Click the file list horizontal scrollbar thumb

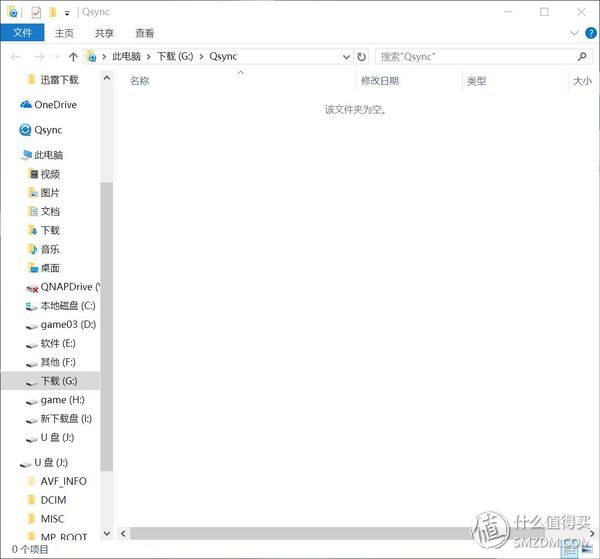tap(337, 533)
